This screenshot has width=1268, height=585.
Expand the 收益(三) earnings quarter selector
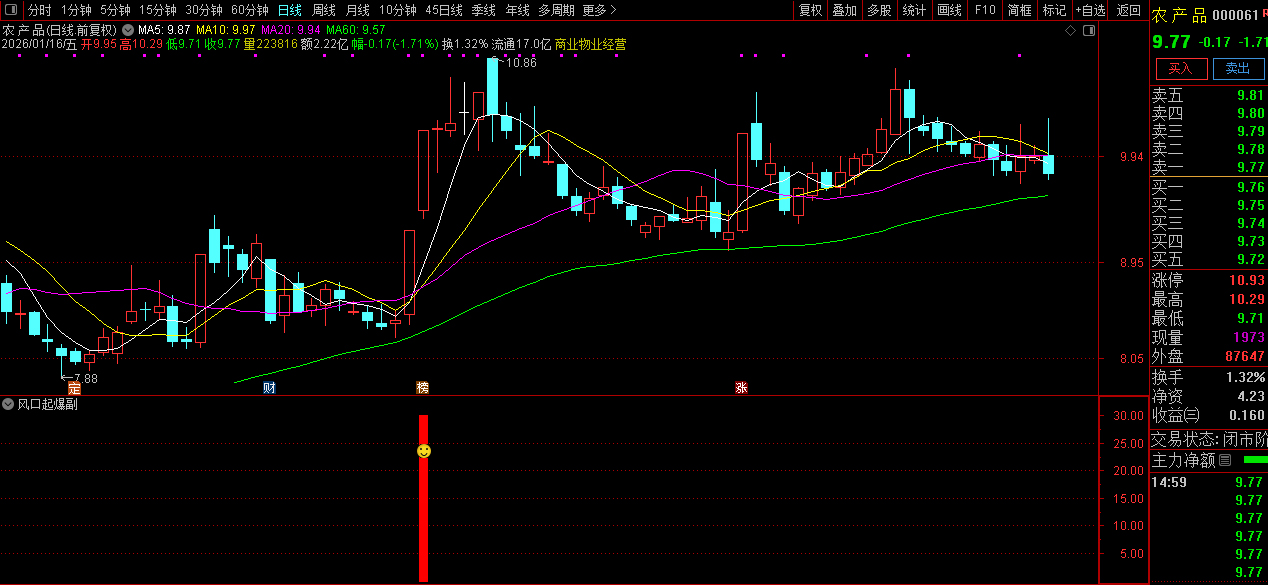[1175, 415]
